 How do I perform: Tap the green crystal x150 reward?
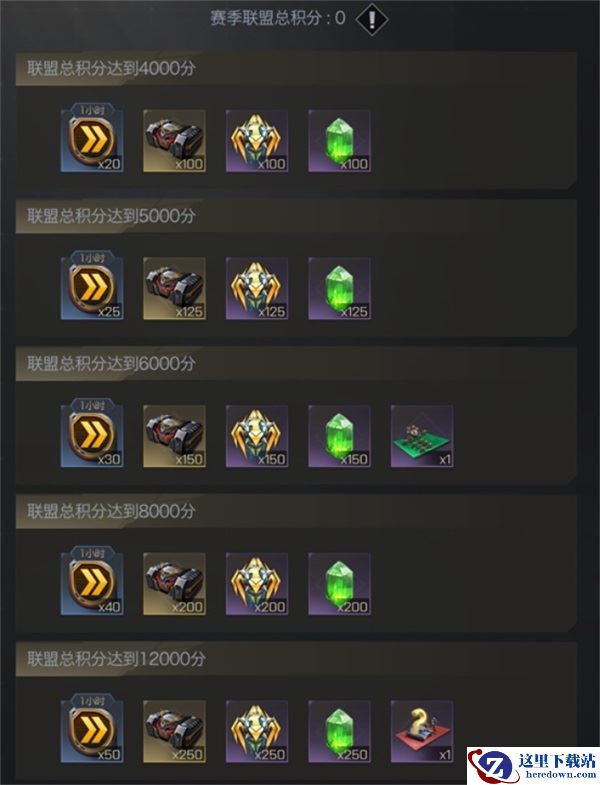pos(339,436)
